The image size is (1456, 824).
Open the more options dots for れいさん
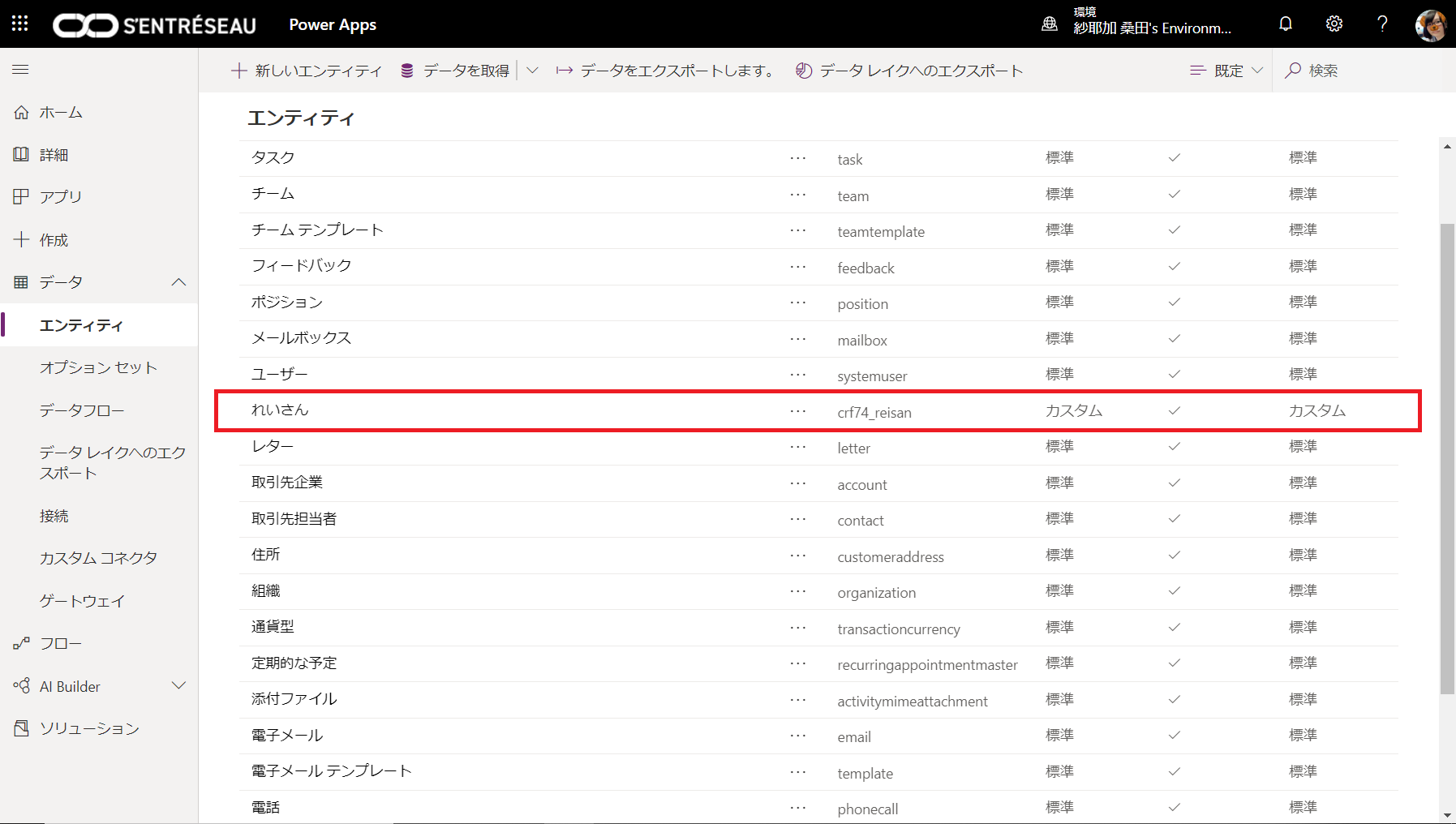[x=798, y=411]
